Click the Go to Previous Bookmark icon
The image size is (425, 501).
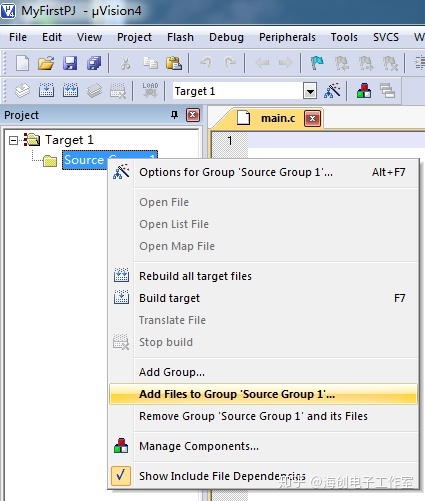tap(342, 63)
